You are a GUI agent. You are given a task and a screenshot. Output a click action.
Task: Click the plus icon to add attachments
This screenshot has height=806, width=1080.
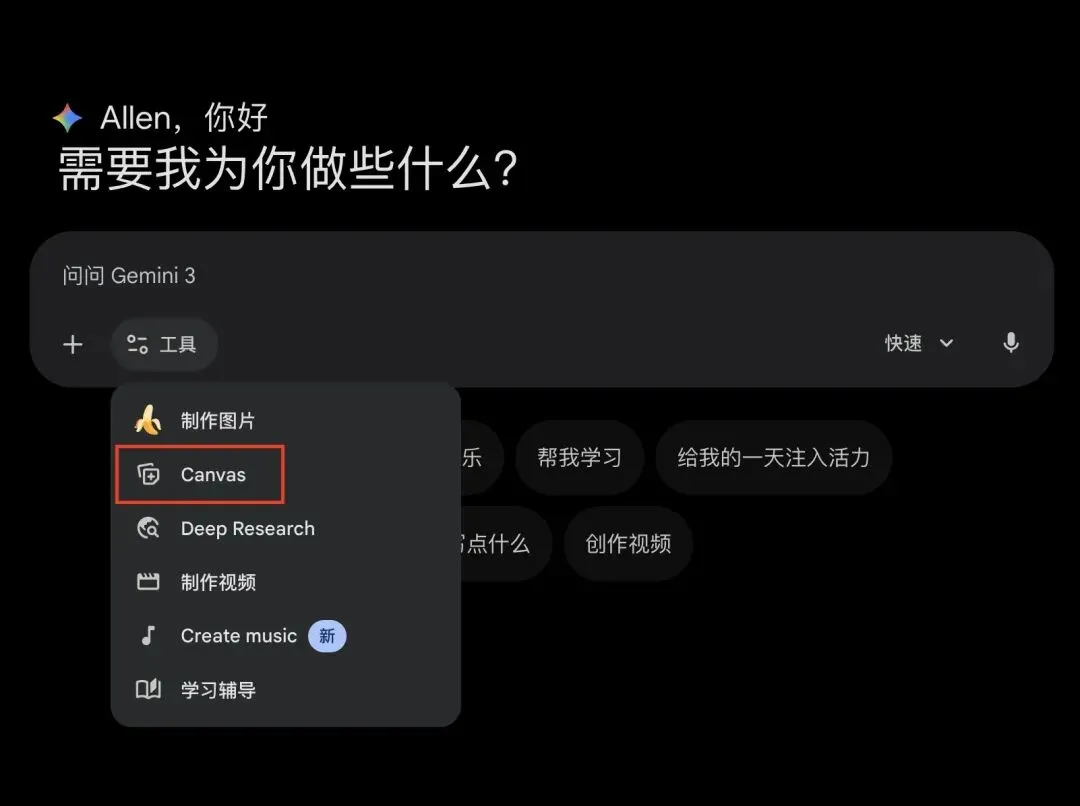click(x=72, y=344)
